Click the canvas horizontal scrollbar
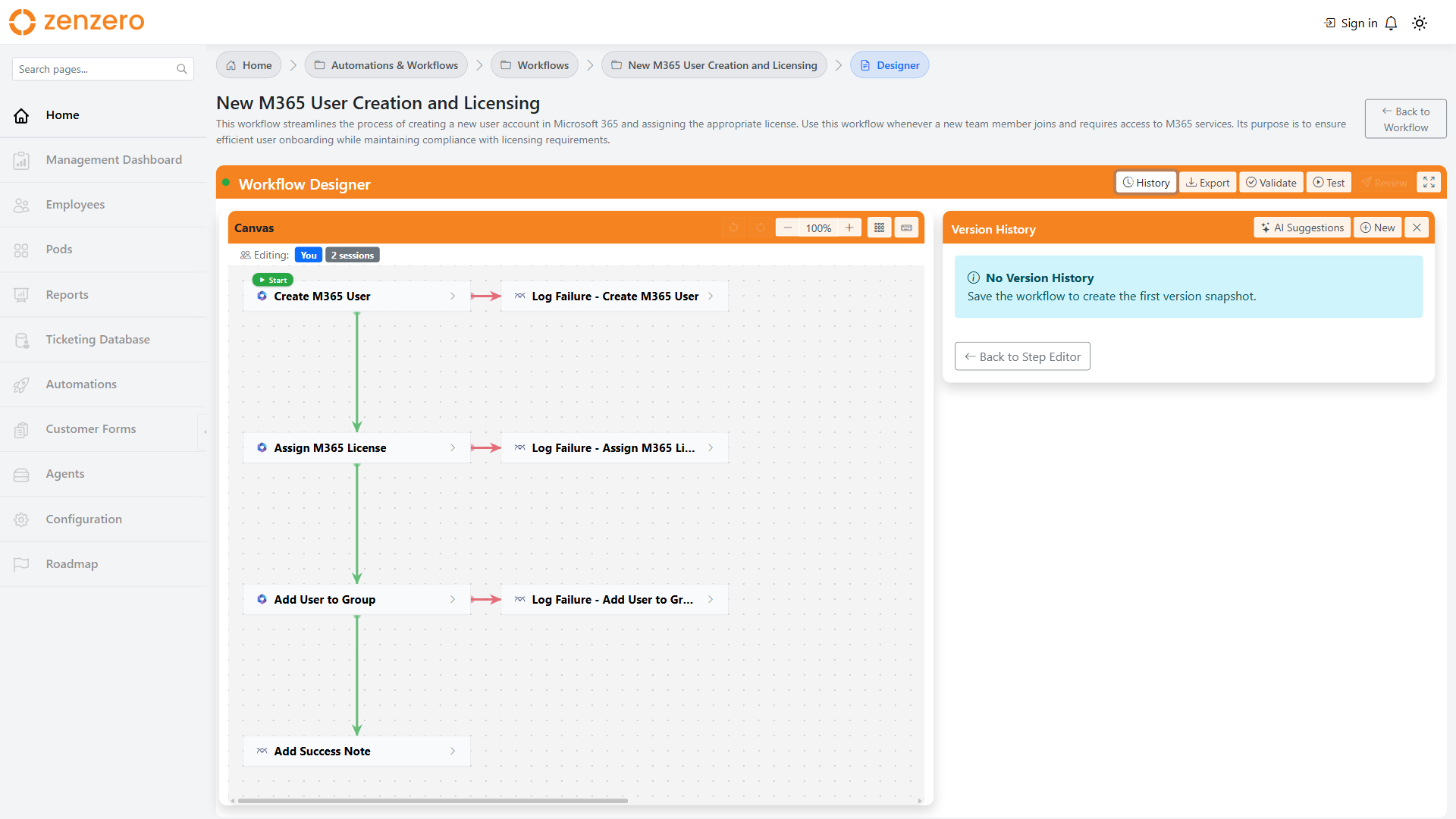Image resolution: width=1456 pixels, height=819 pixels. [433, 801]
